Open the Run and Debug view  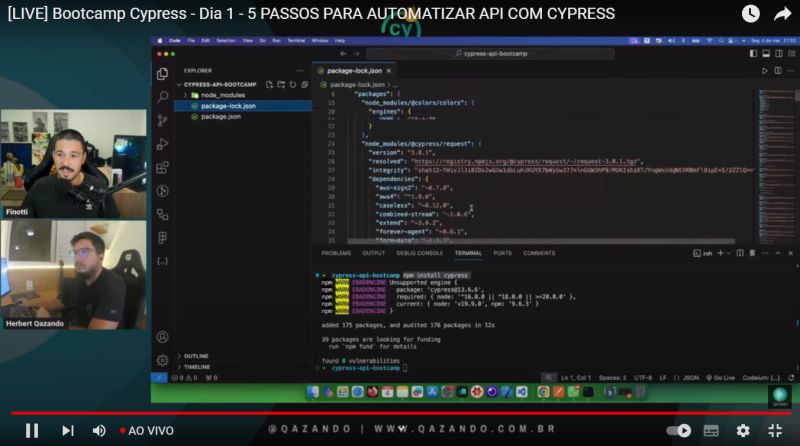[x=162, y=144]
